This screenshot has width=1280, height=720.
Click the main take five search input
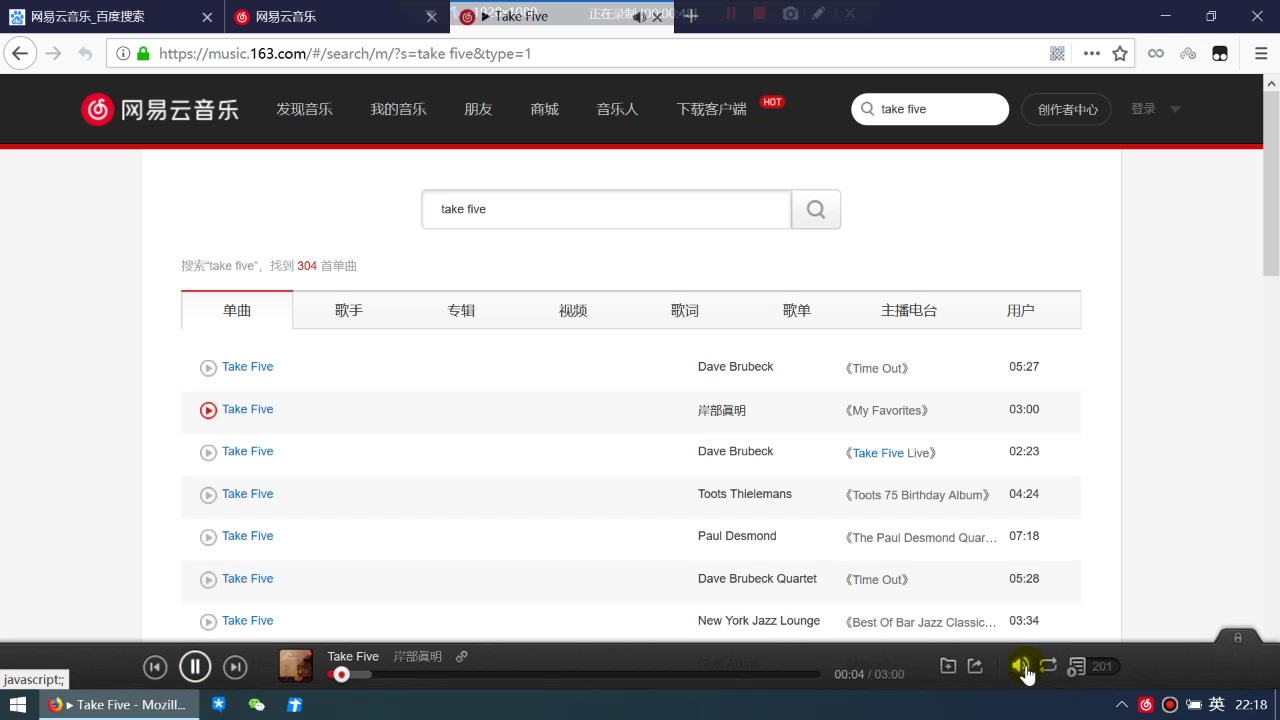pos(607,209)
